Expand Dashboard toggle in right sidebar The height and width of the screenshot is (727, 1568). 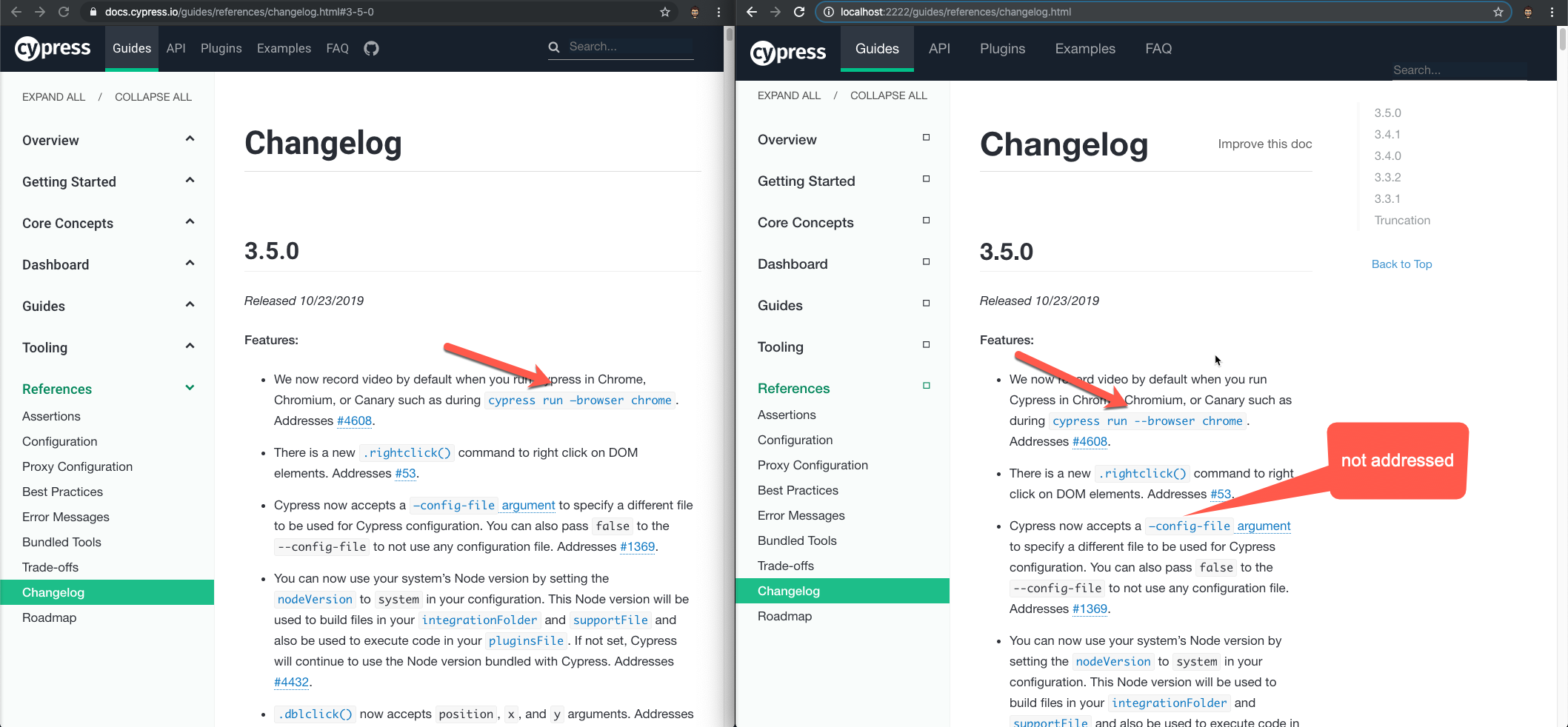pyautogui.click(x=926, y=262)
